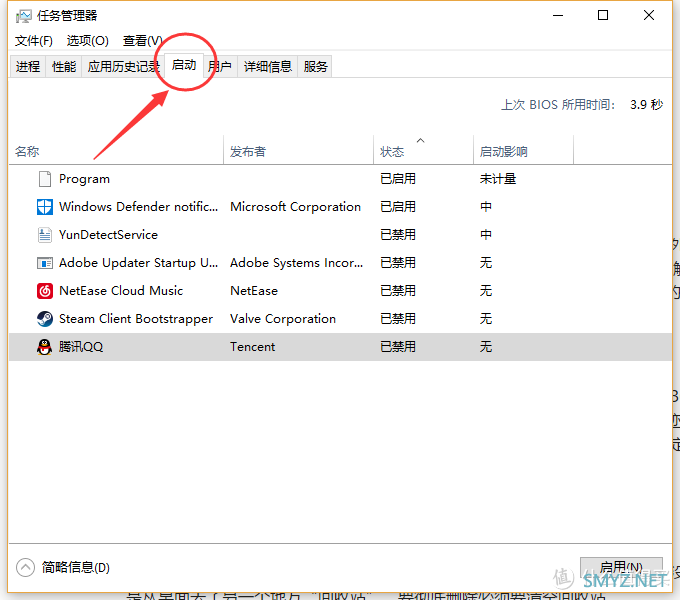This screenshot has width=680, height=600.
Task: Click 已禁用 status in Steam row
Action: point(398,319)
